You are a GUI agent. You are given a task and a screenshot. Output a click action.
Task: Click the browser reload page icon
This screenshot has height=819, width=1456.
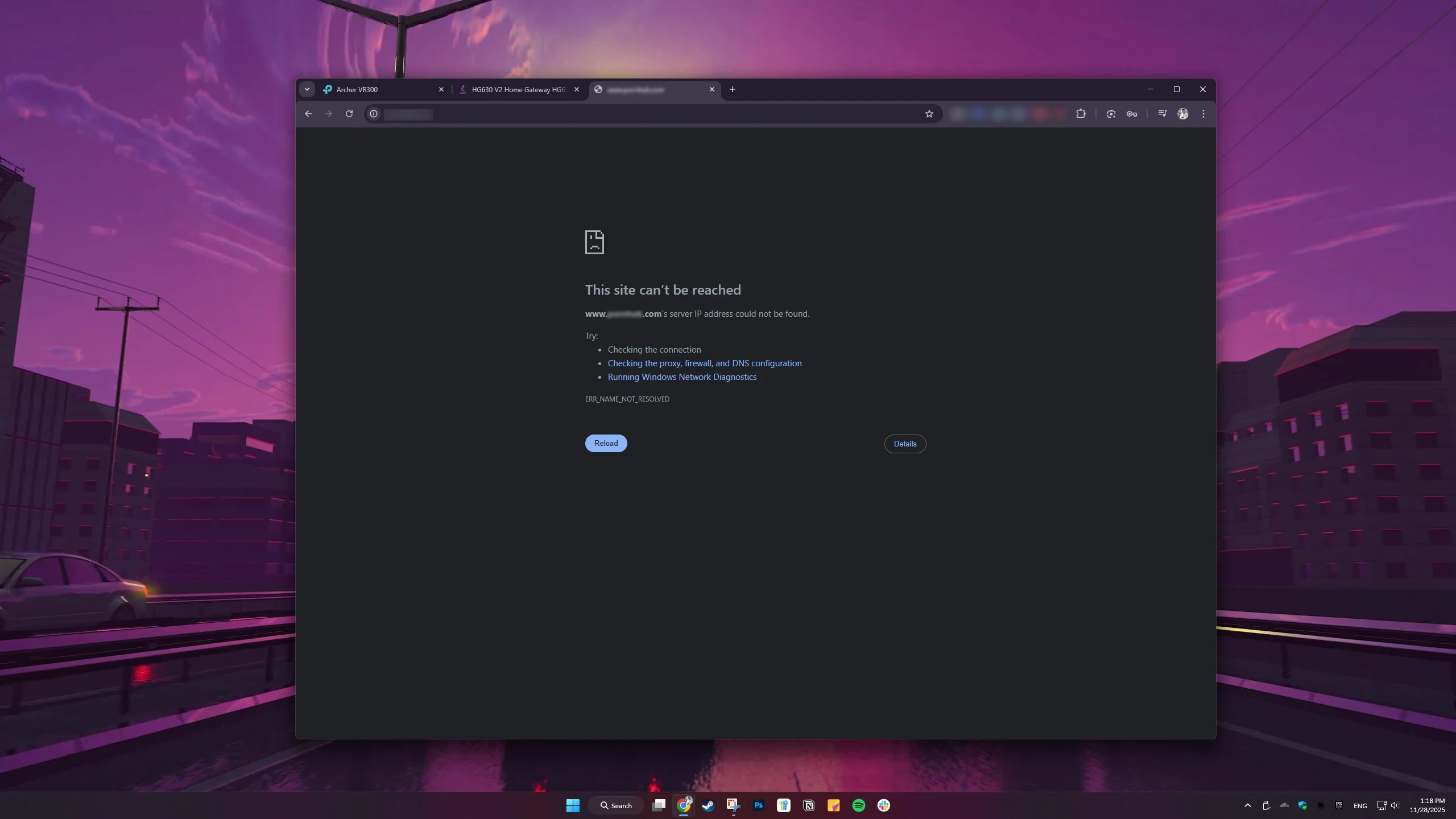click(349, 114)
